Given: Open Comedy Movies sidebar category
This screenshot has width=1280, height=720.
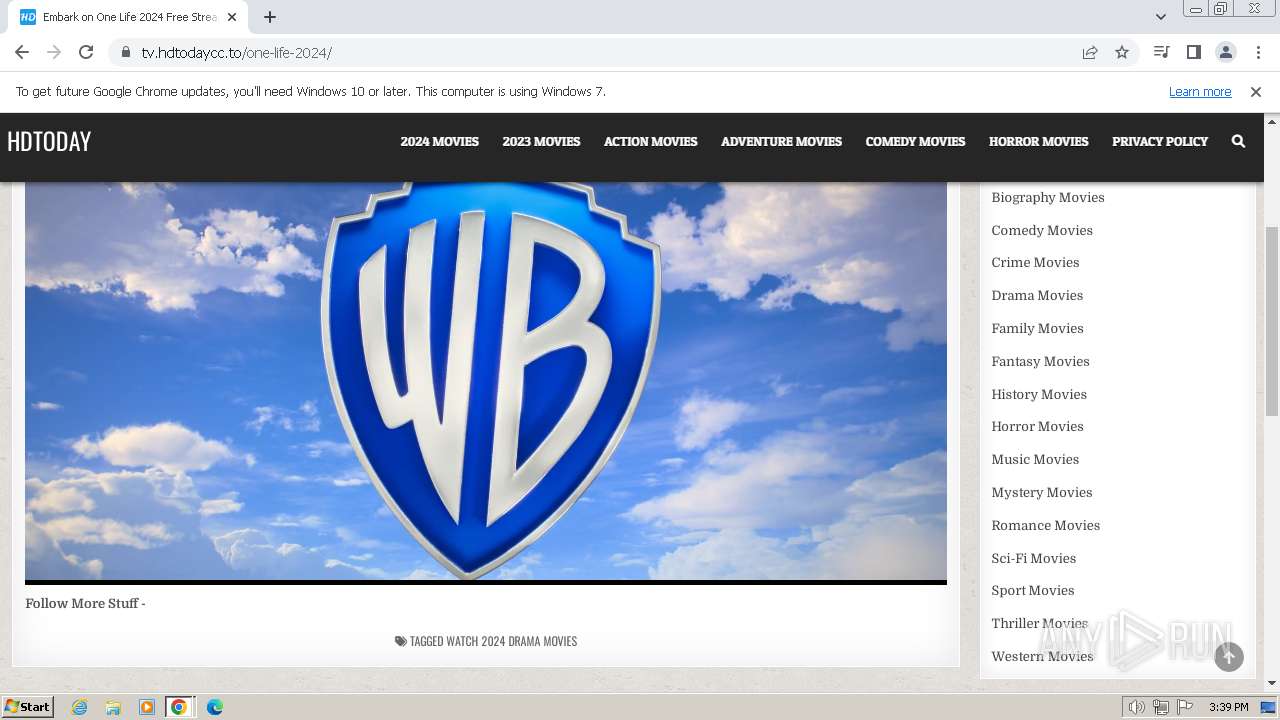Looking at the screenshot, I should coord(1042,231).
